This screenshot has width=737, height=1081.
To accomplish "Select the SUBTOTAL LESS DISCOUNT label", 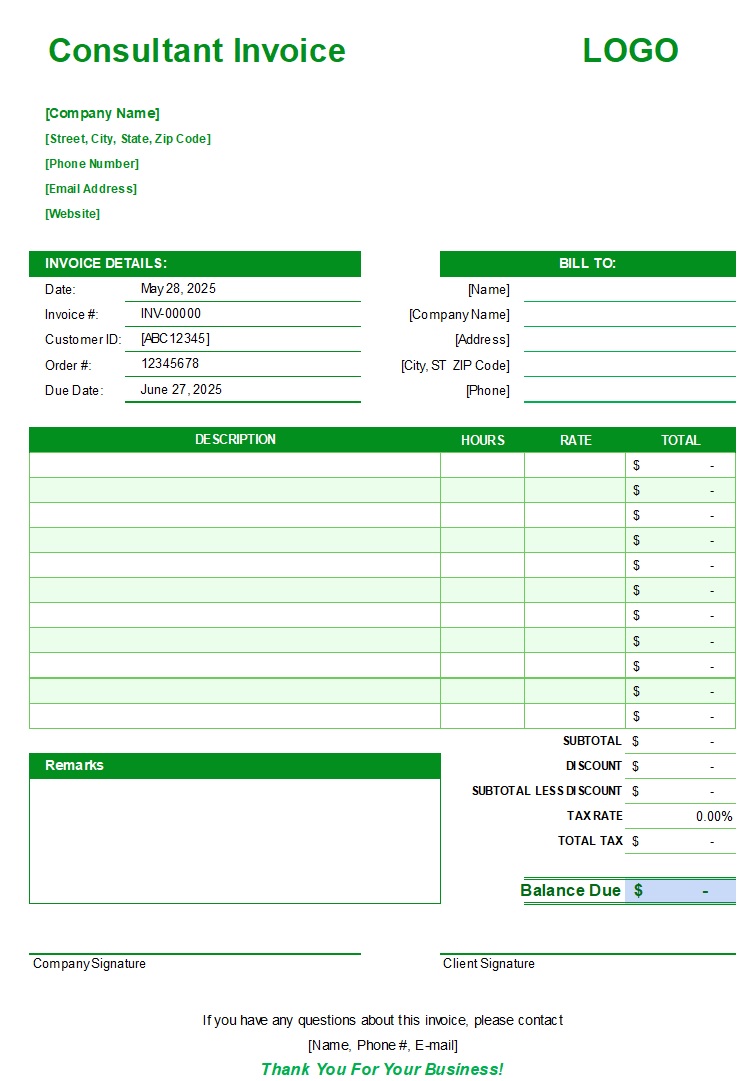I will (547, 791).
